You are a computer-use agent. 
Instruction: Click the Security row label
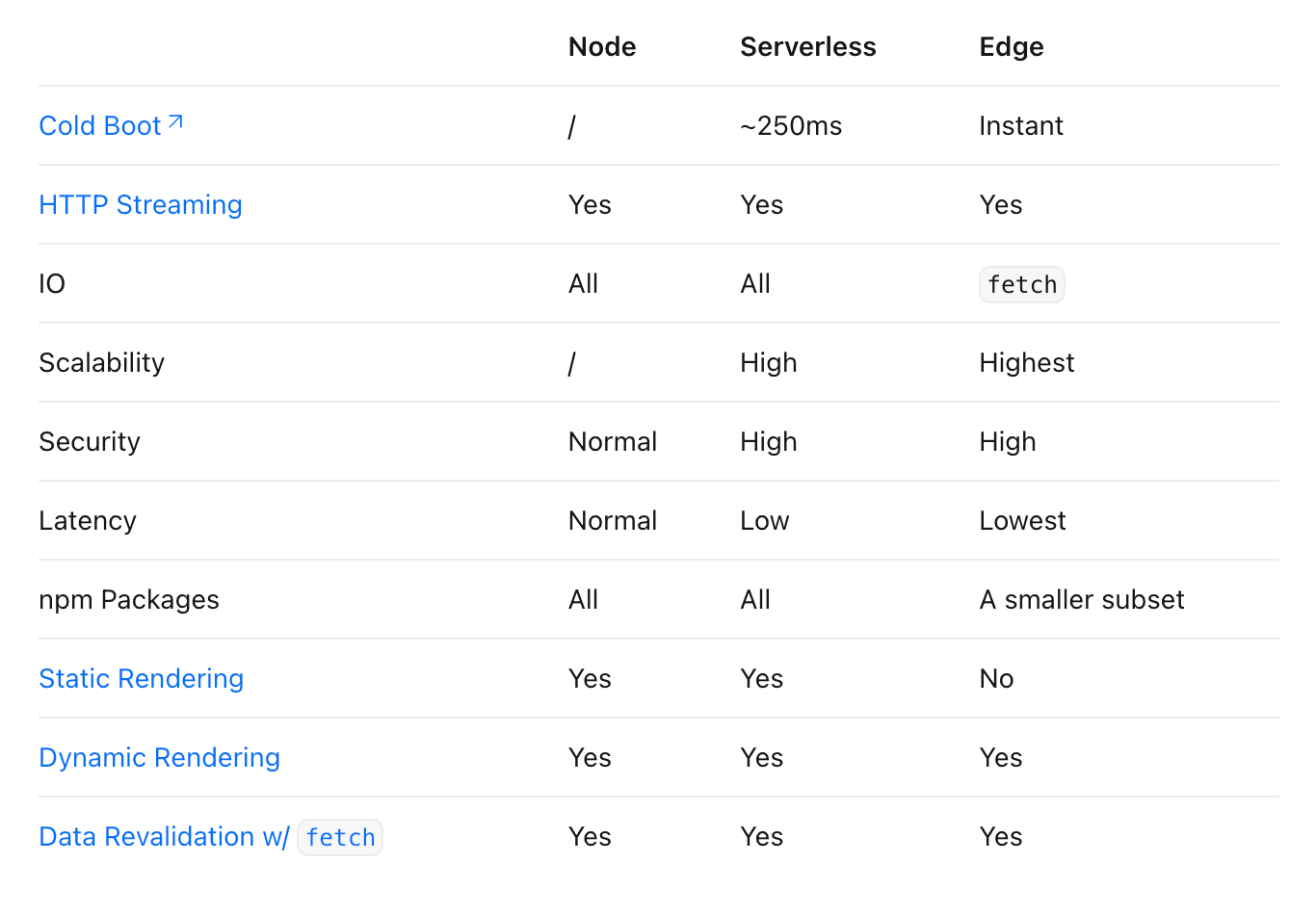(90, 442)
